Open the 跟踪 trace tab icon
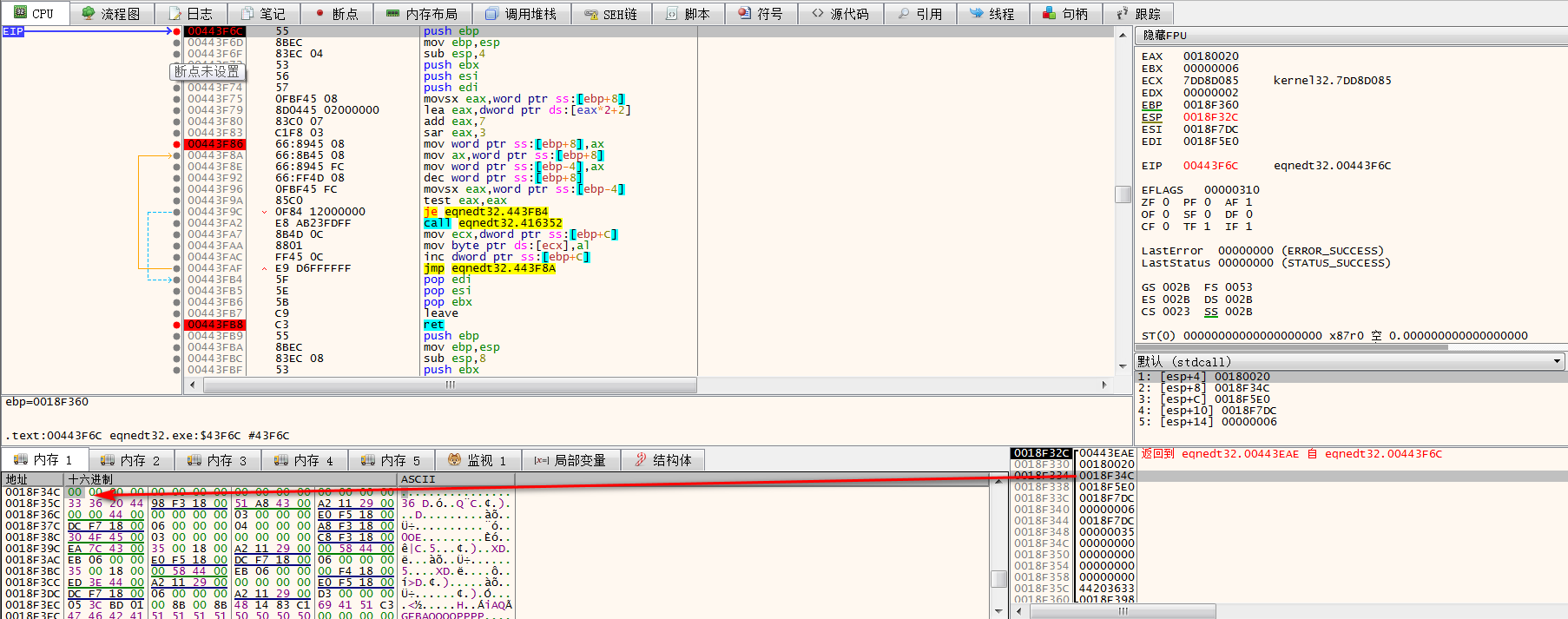Screen dimensions: 1568x619 [1123, 13]
